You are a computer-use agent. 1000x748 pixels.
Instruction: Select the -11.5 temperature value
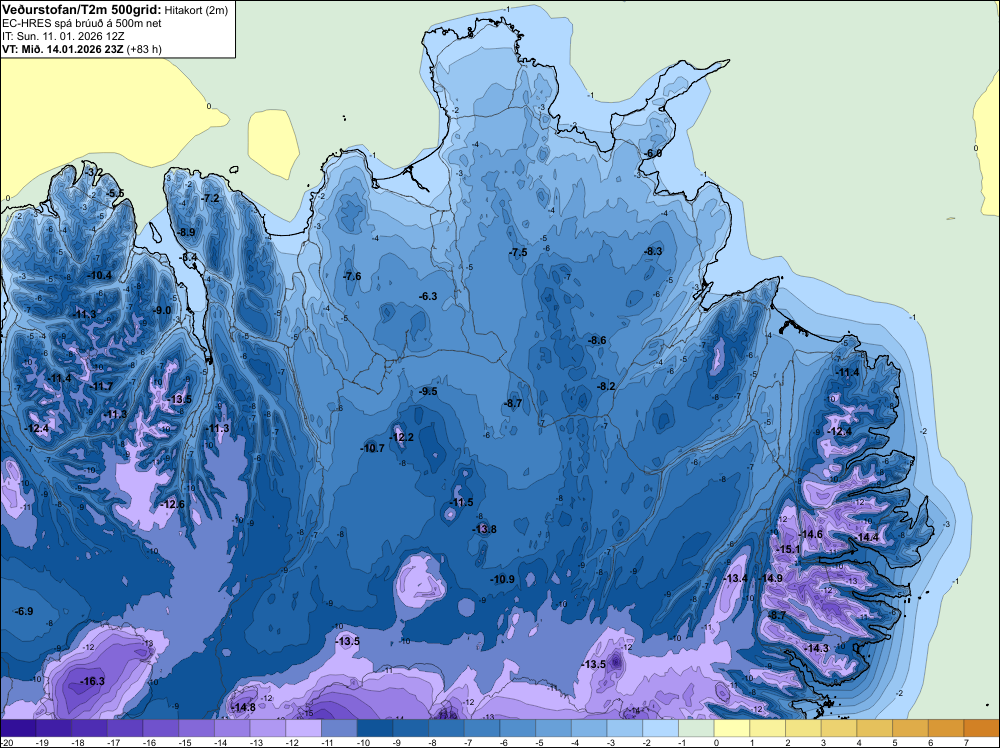pyautogui.click(x=461, y=502)
